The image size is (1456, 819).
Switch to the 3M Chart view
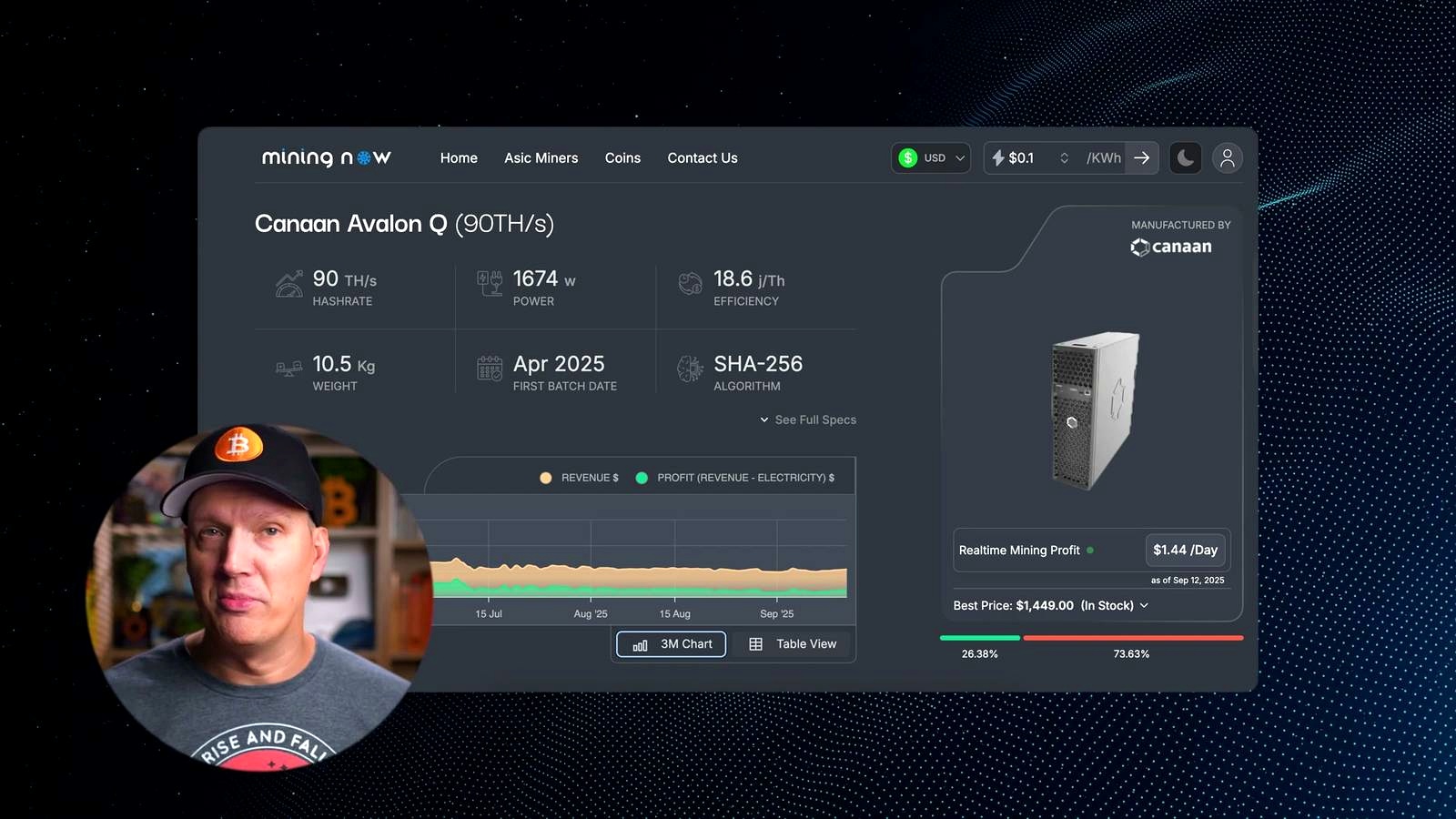[x=672, y=644]
